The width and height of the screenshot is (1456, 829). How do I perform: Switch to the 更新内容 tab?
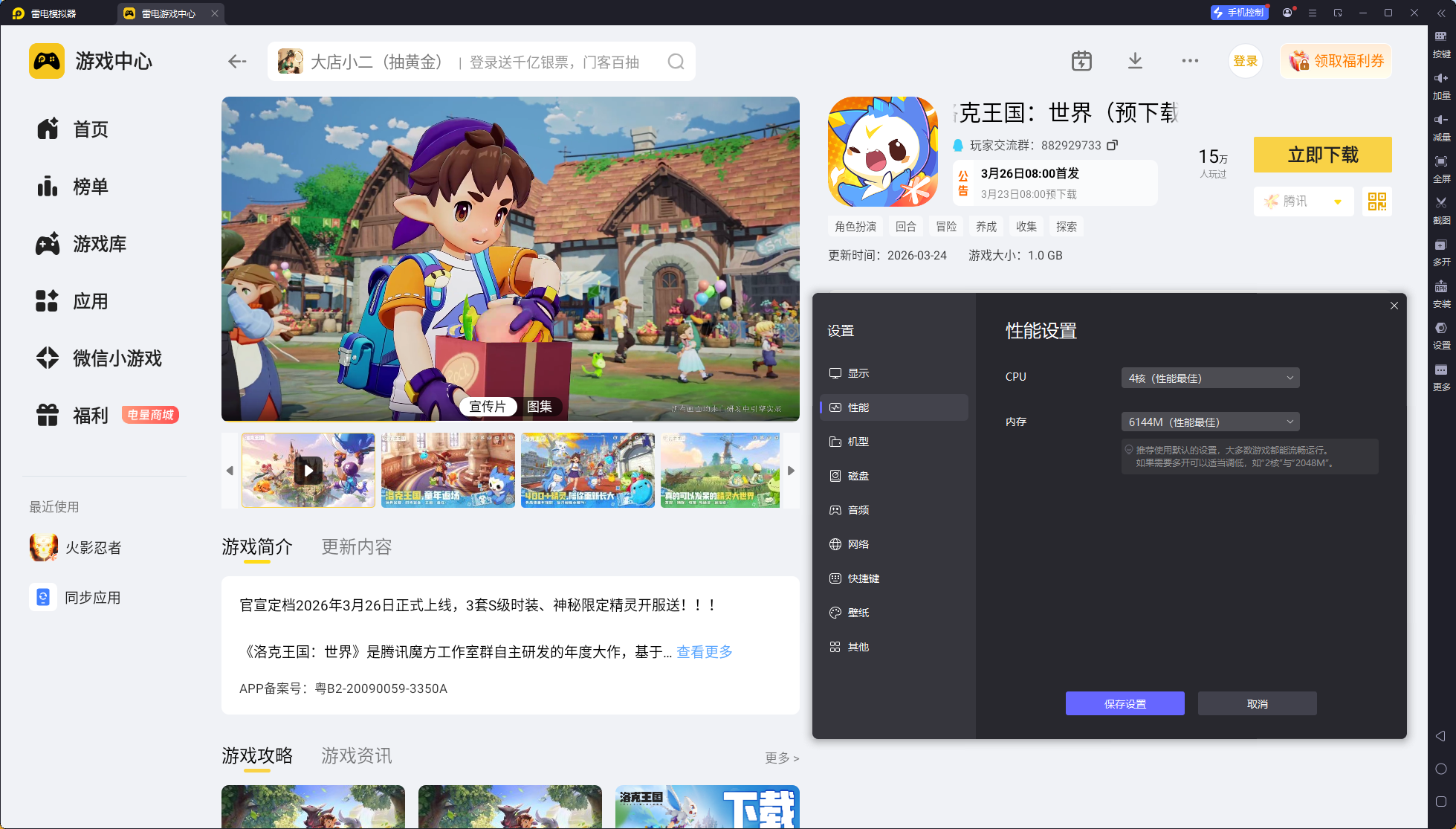356,547
